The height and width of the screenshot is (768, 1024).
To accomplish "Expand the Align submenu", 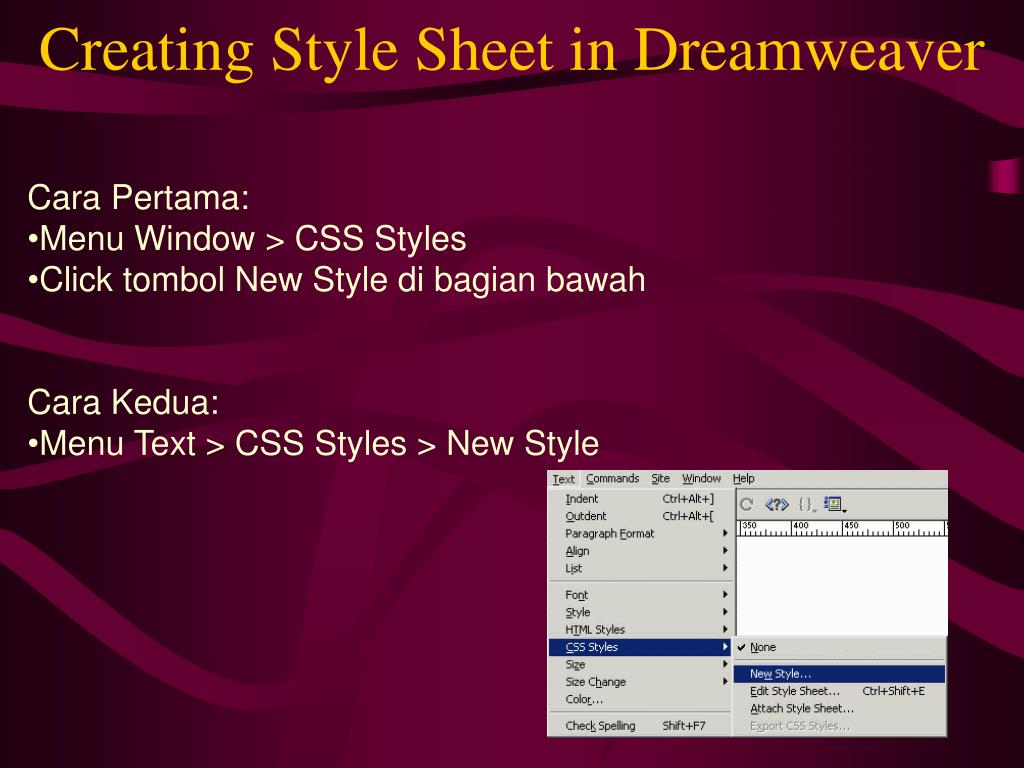I will (x=640, y=551).
